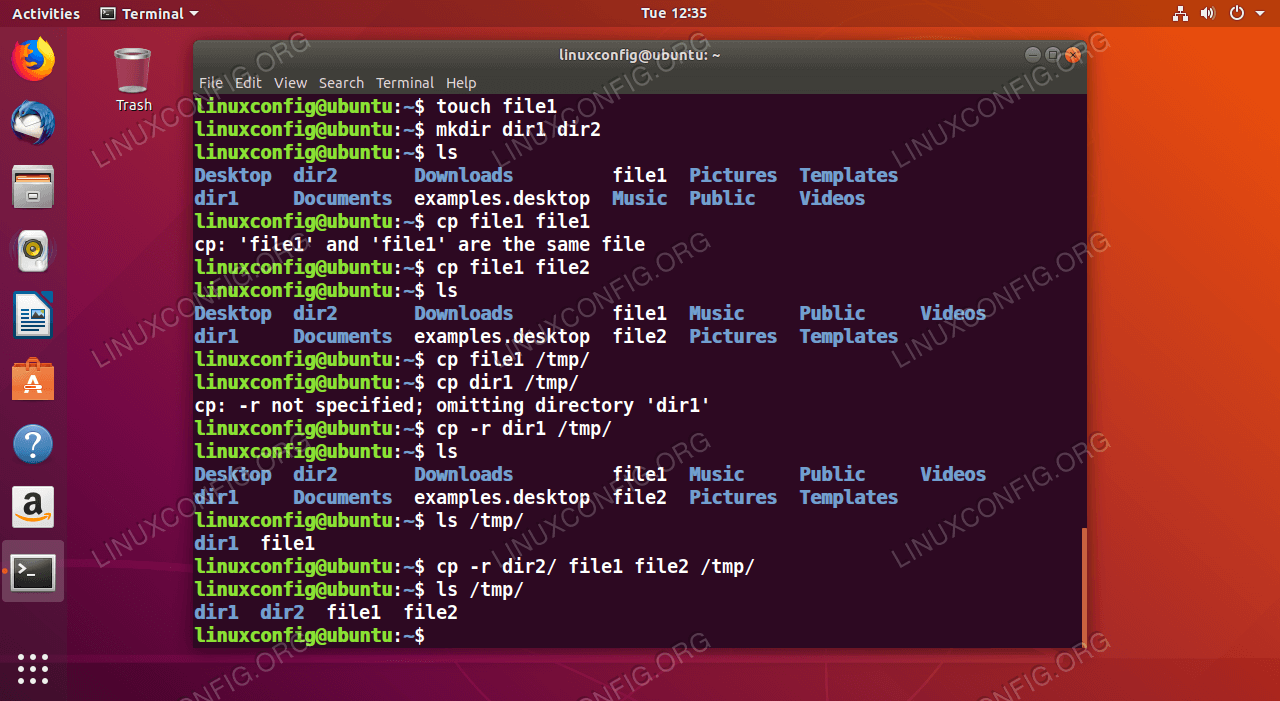This screenshot has width=1280, height=701.
Task: Open the Trash desktop icon
Action: click(x=133, y=79)
